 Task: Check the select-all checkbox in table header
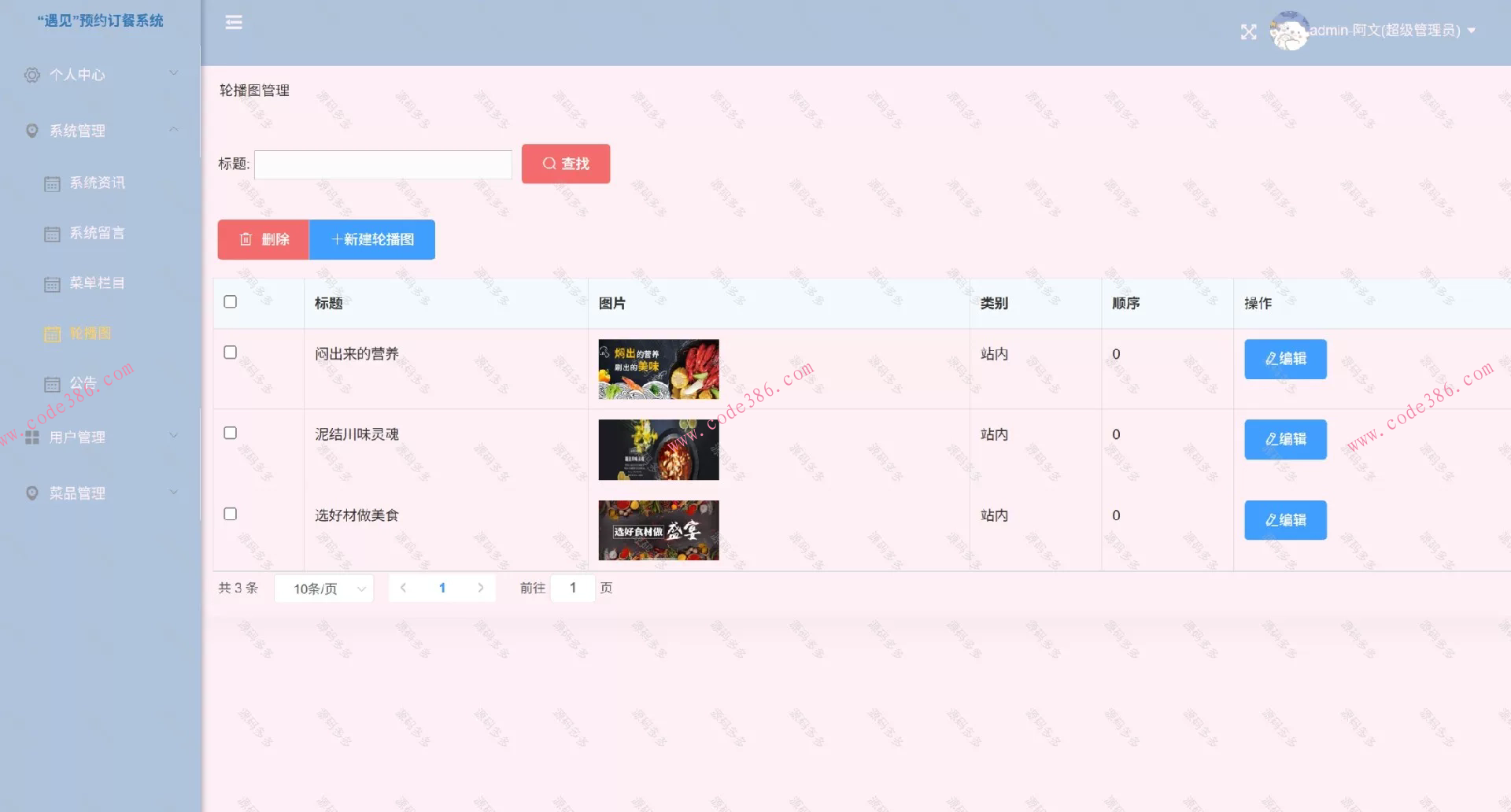[x=230, y=301]
